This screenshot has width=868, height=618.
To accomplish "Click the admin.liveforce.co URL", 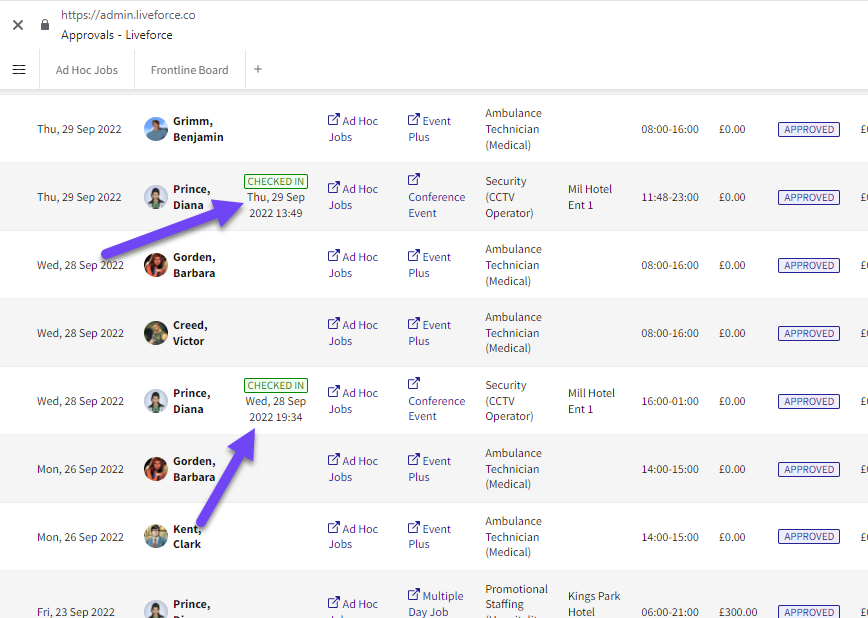I will pyautogui.click(x=128, y=15).
